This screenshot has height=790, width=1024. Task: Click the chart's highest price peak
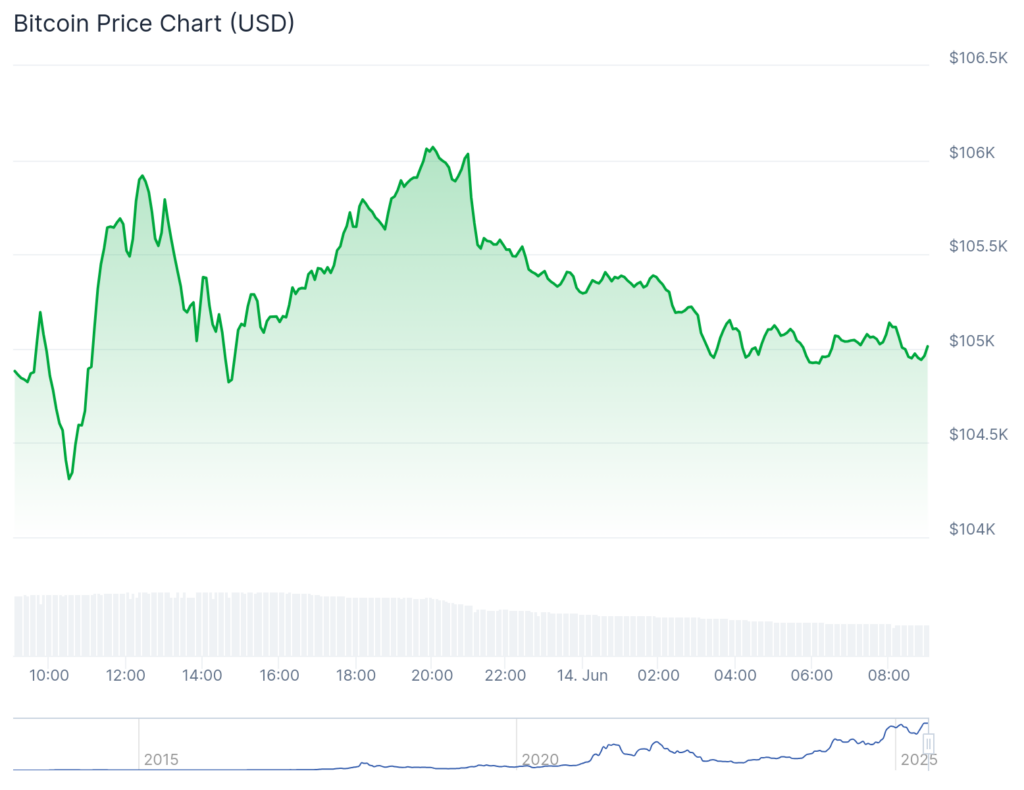click(x=431, y=147)
